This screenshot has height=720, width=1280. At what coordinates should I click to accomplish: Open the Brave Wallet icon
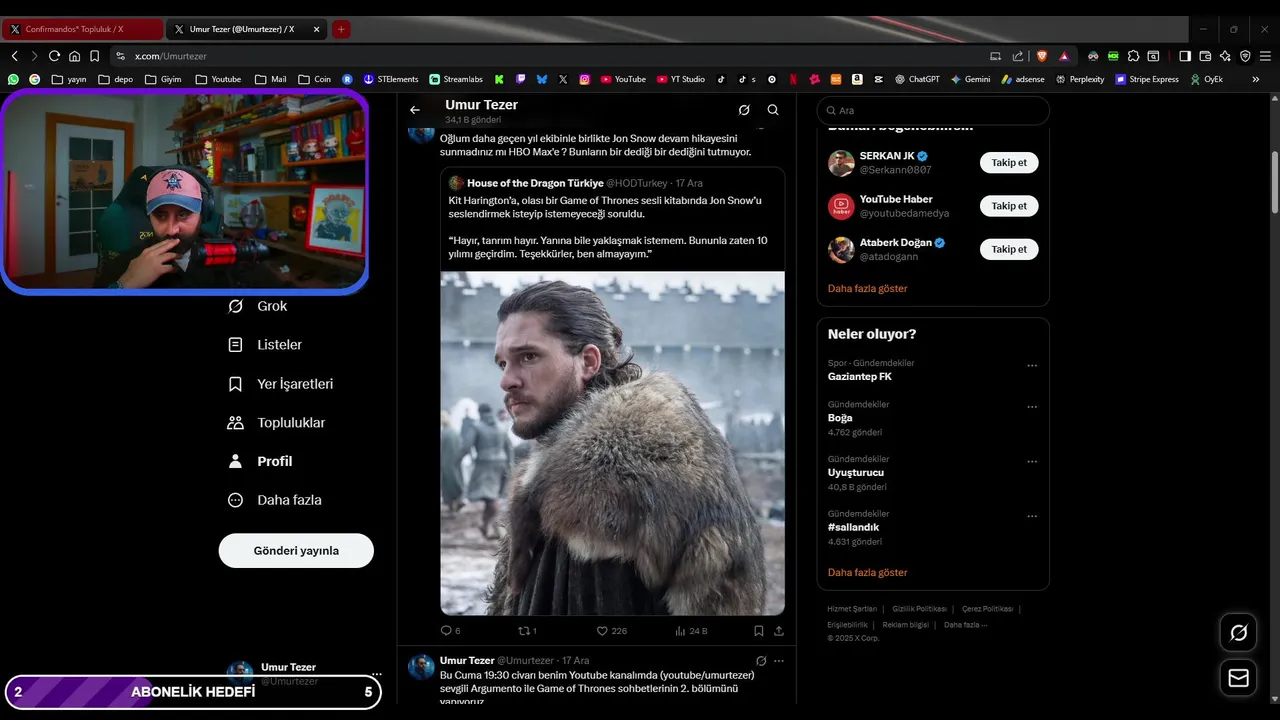tap(1205, 56)
